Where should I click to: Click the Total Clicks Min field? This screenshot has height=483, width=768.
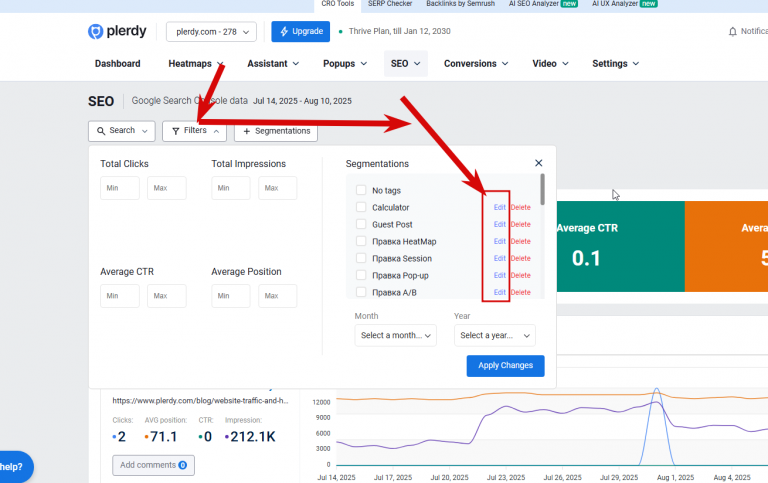[120, 188]
